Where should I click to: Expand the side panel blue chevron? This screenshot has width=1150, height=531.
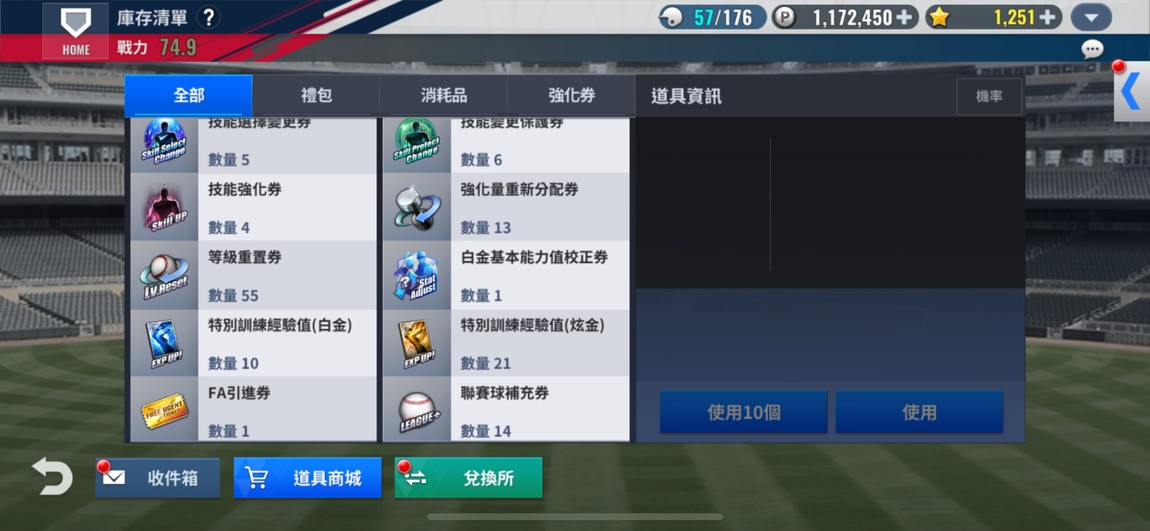coord(1131,92)
